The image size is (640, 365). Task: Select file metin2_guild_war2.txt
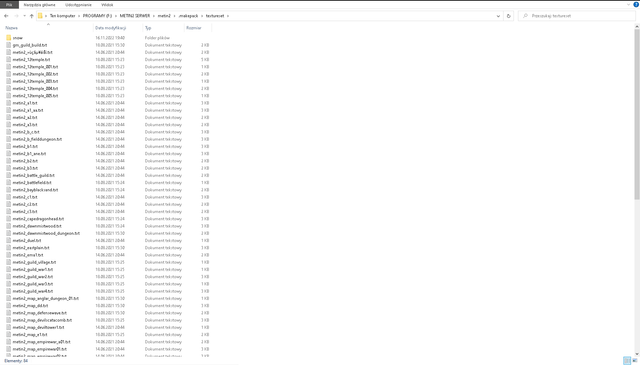point(33,277)
